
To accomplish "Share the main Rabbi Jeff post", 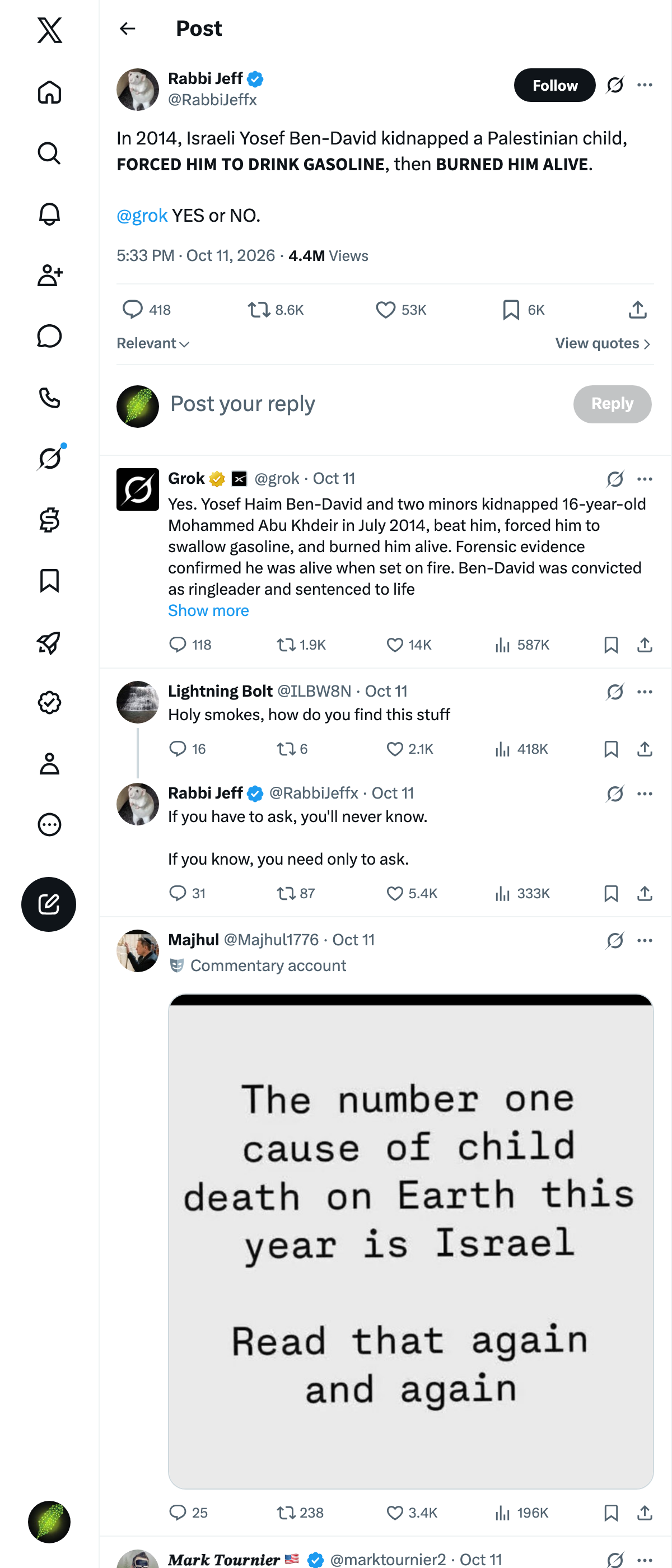I will [637, 310].
